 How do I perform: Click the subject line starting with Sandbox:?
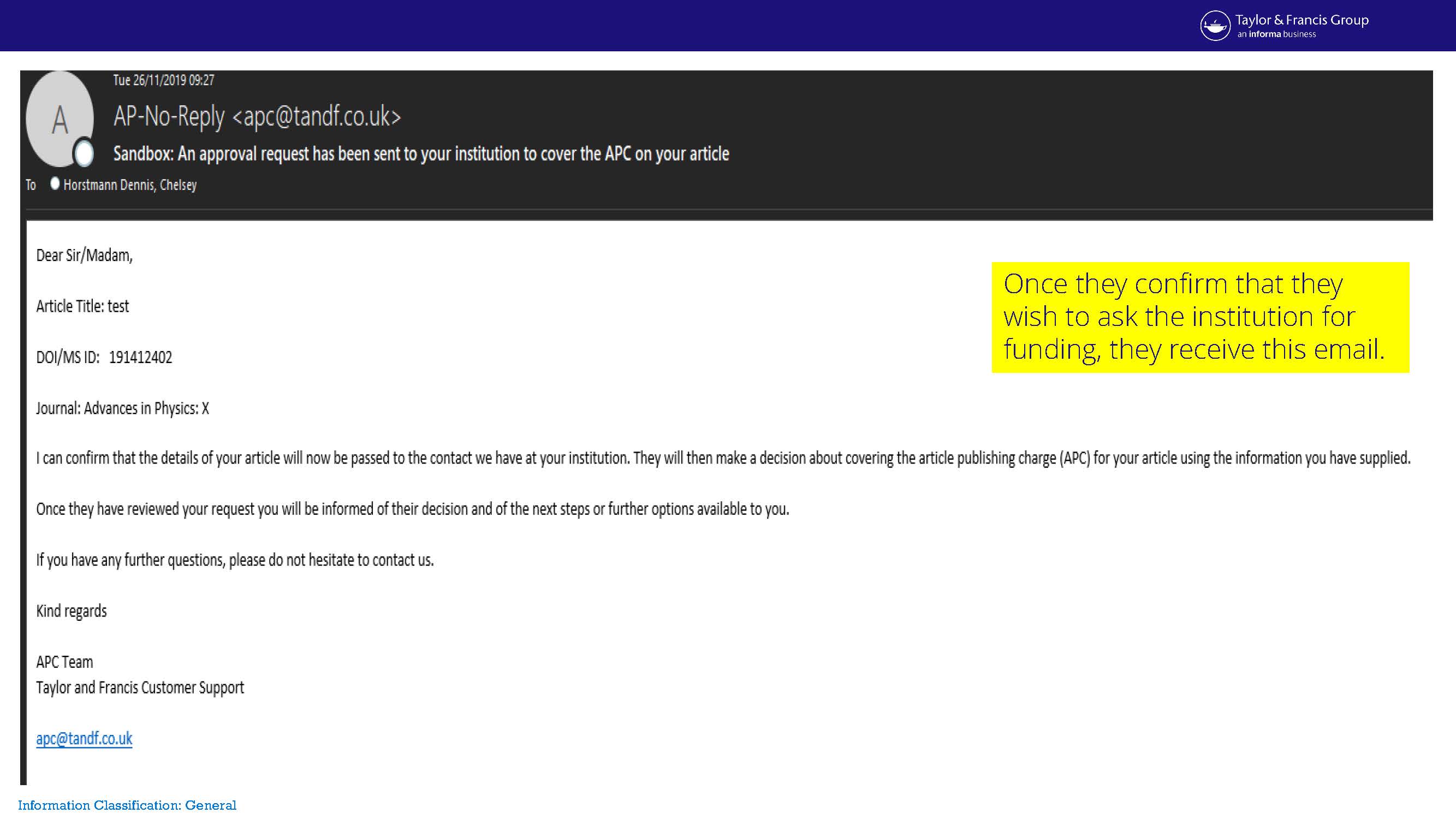(421, 154)
